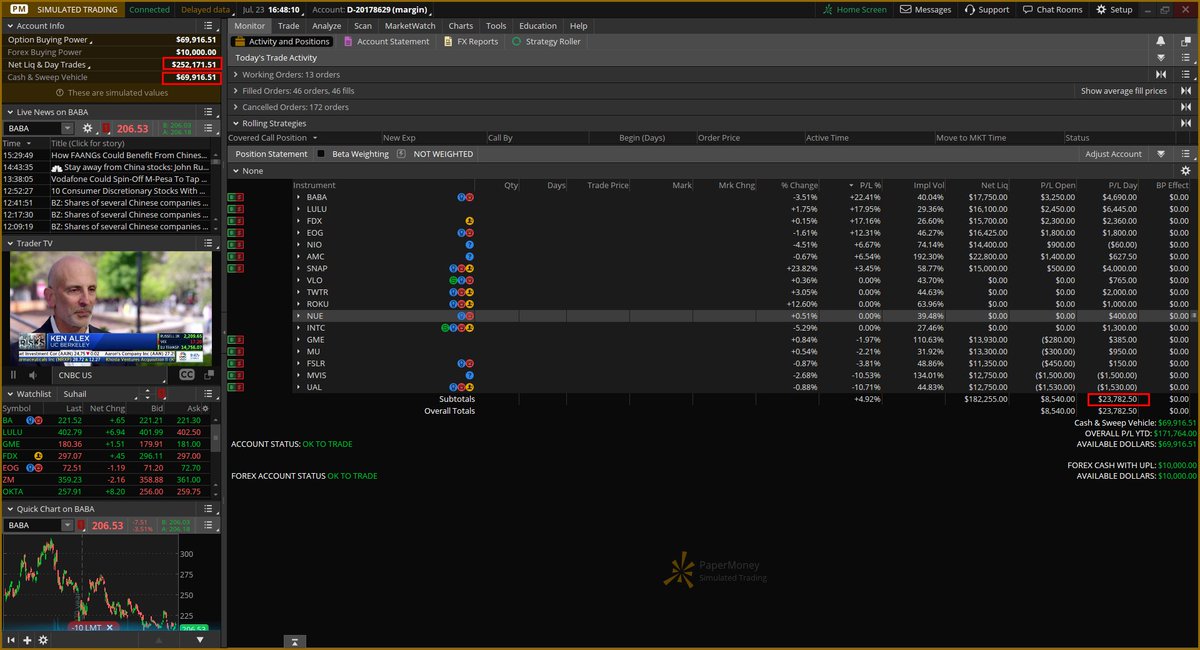This screenshot has width=1200, height=650.
Task: Open the Vodafone M-Pesa news story
Action: click(x=127, y=179)
